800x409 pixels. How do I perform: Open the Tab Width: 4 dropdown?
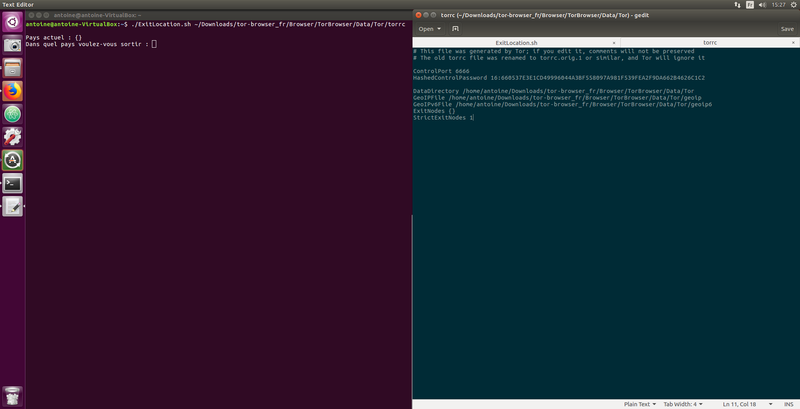[685, 403]
